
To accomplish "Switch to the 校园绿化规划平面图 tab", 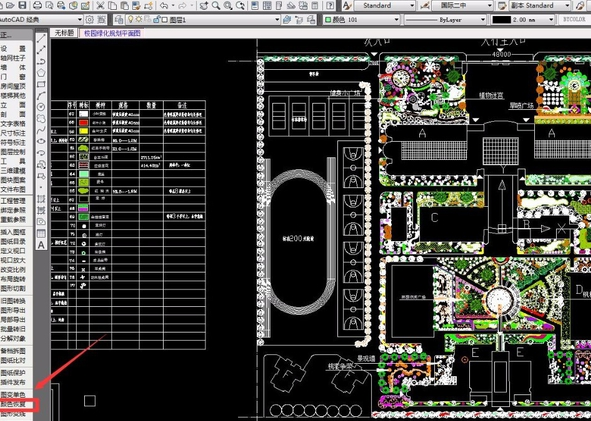I will pyautogui.click(x=112, y=33).
